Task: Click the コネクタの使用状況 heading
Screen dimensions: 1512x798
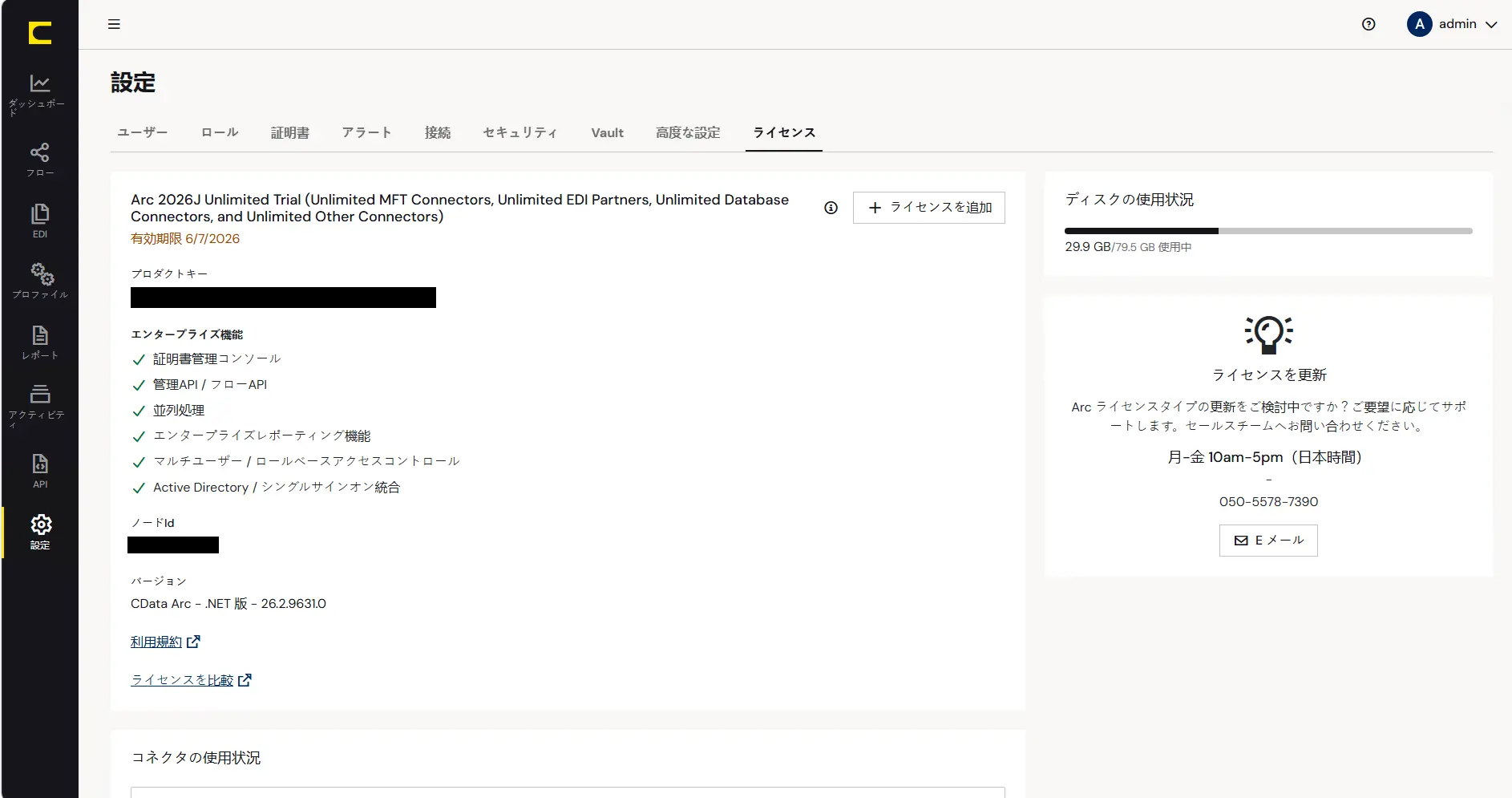Action: tap(196, 758)
